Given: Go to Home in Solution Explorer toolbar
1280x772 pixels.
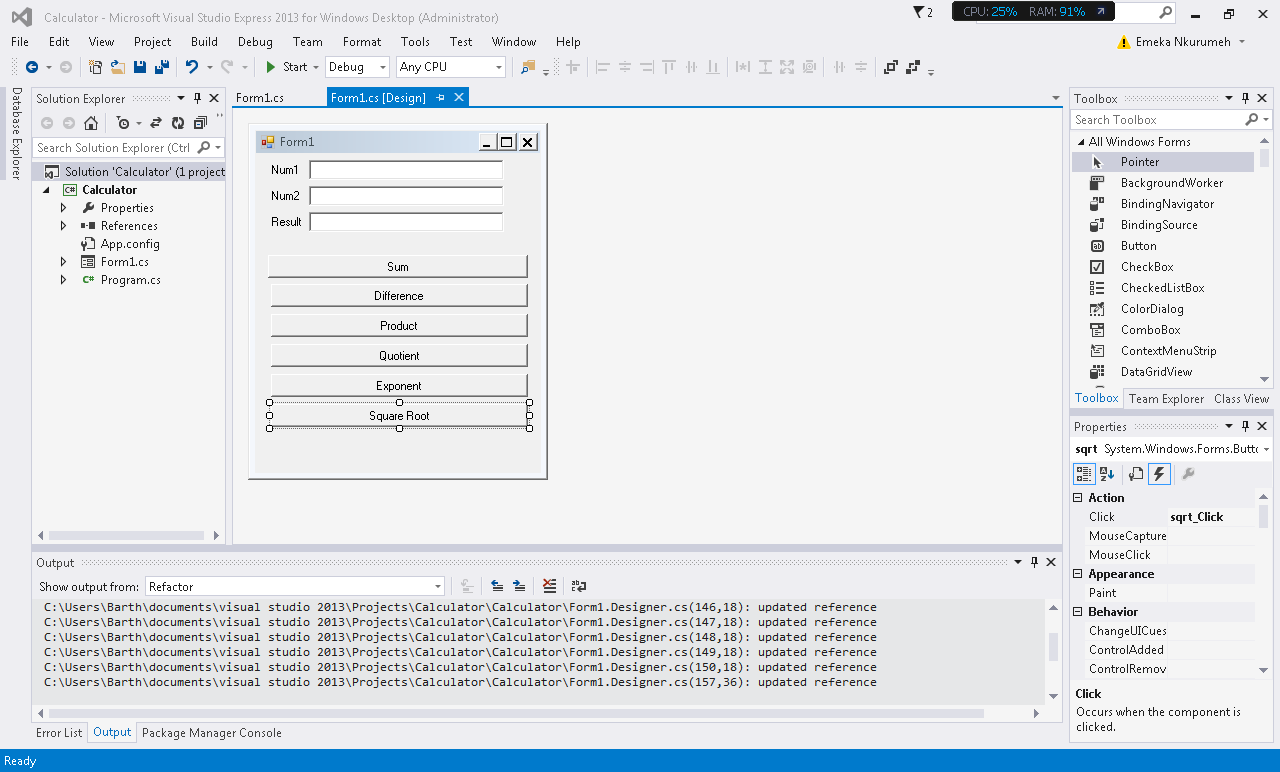Looking at the screenshot, I should point(91,123).
